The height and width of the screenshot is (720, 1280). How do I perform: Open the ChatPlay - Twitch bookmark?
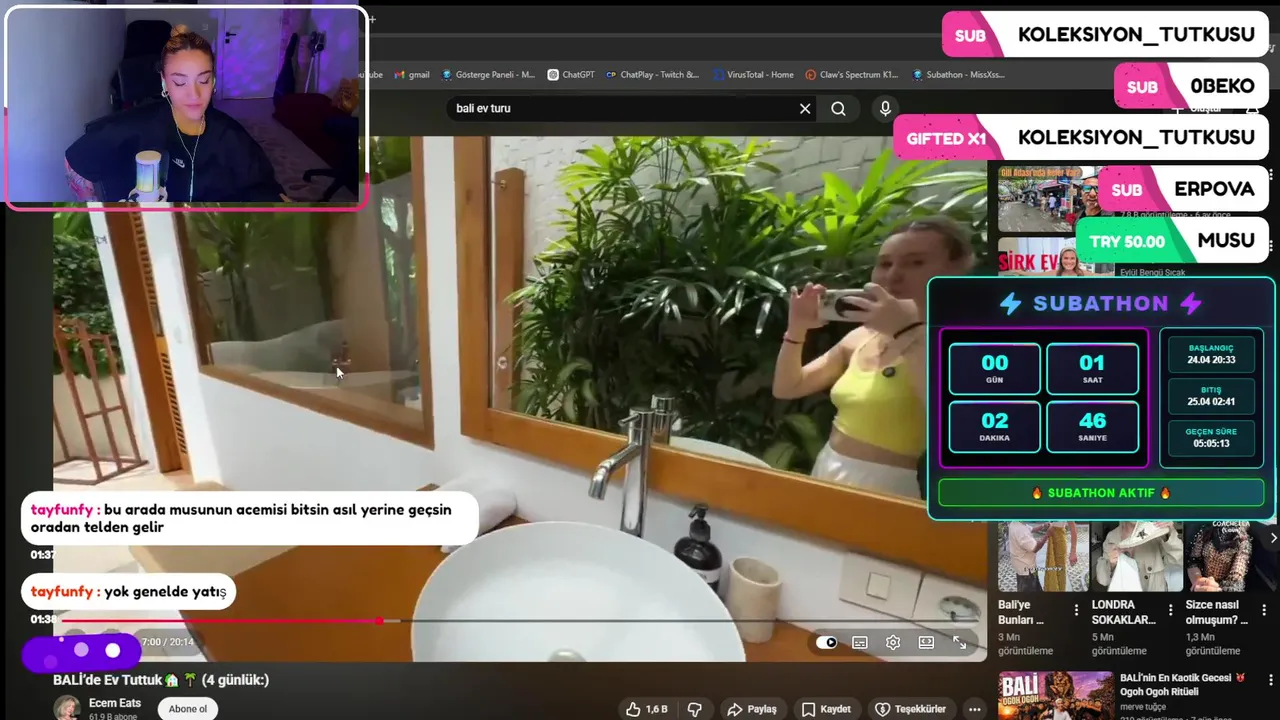[x=652, y=74]
